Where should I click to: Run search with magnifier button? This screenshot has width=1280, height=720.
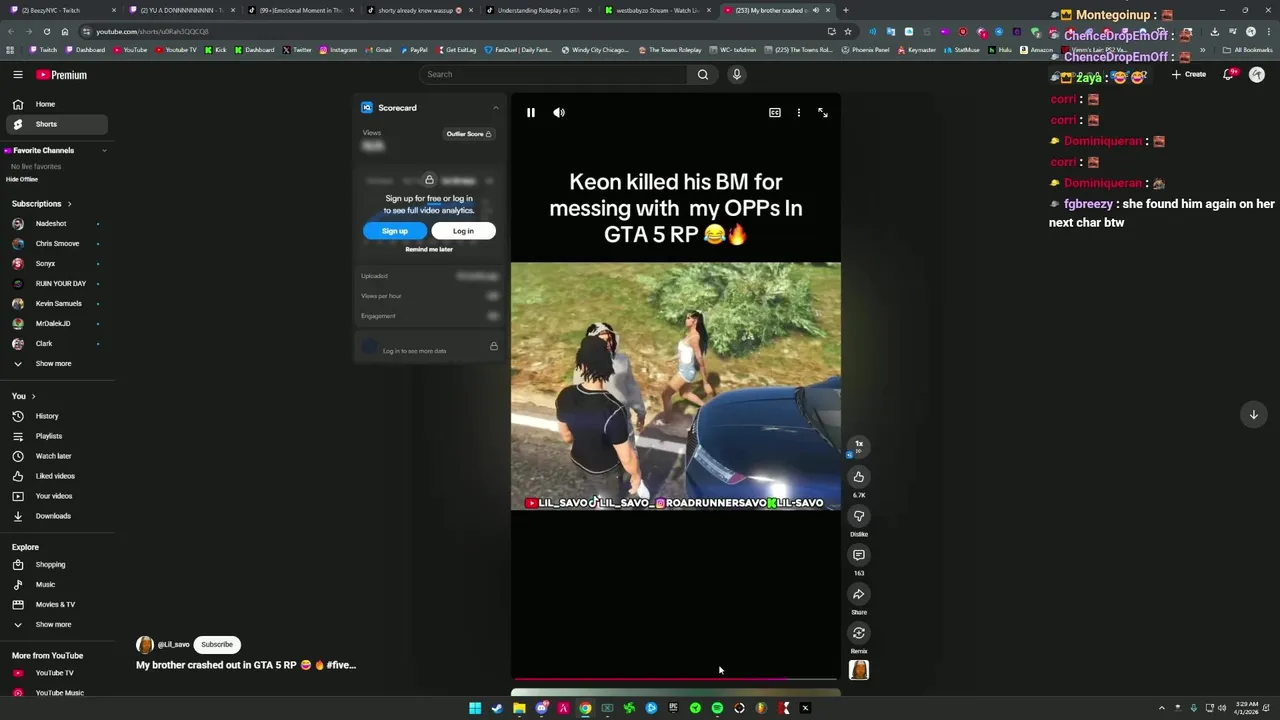click(703, 74)
